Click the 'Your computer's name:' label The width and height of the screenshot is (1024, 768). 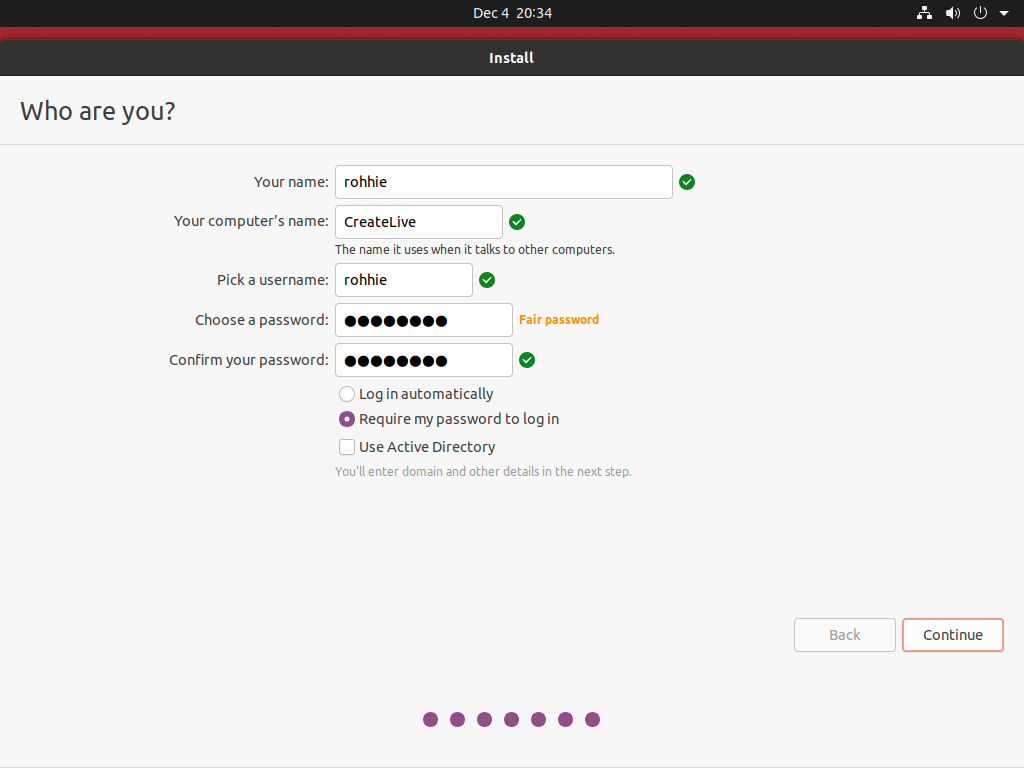pos(251,221)
